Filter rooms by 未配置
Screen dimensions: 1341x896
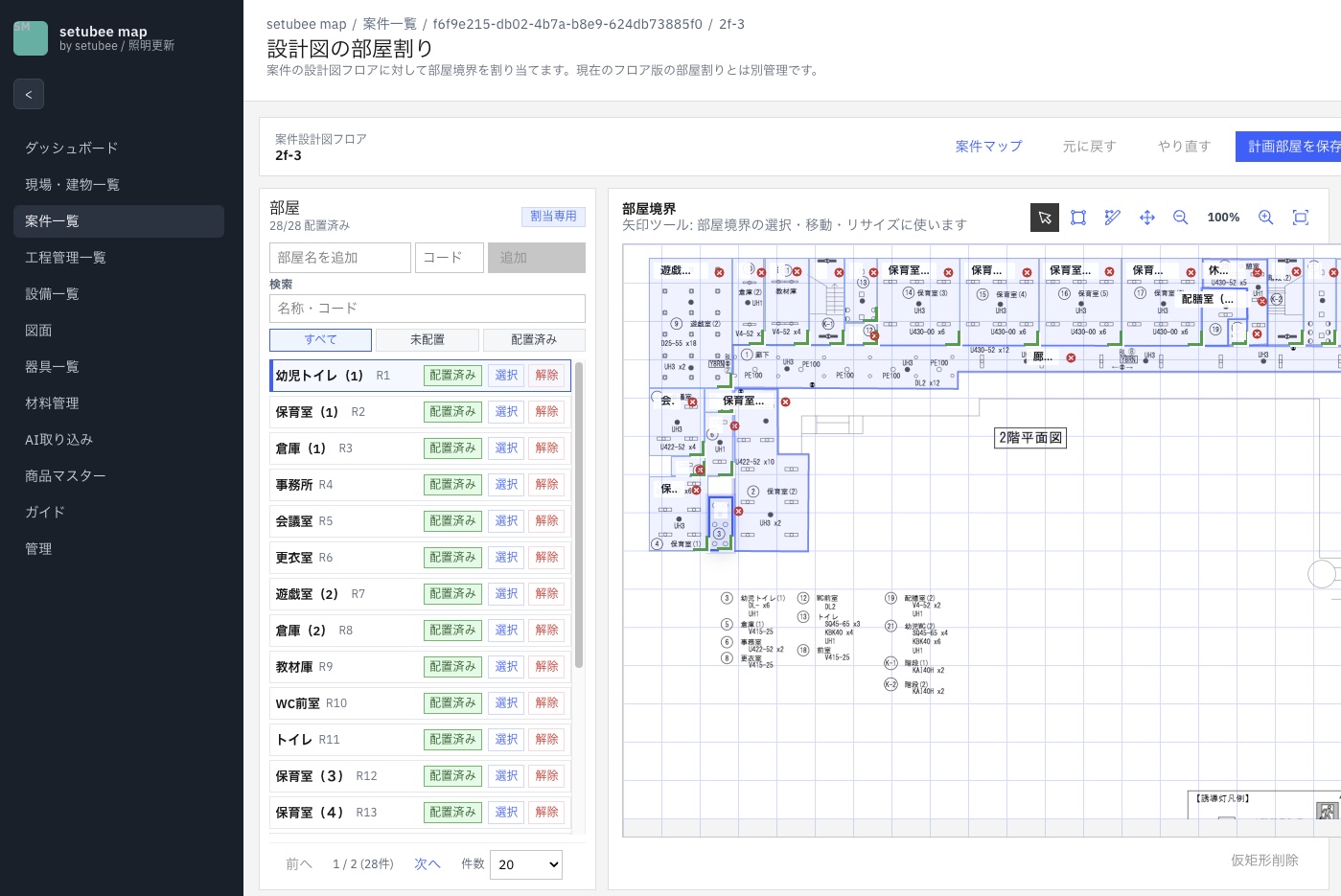428,339
